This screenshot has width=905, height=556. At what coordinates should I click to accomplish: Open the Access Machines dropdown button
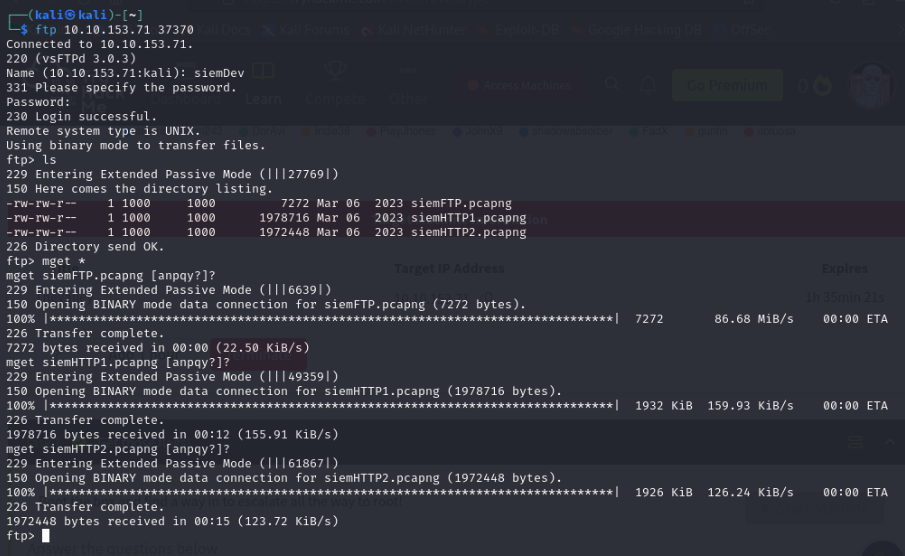(521, 85)
